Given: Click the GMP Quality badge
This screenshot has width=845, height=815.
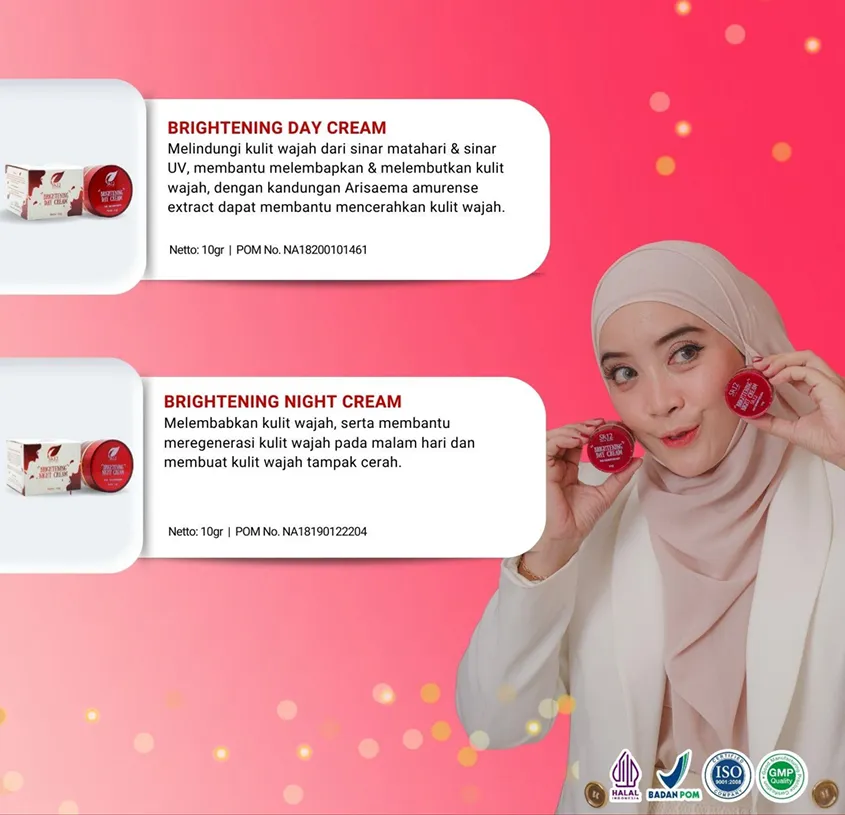Looking at the screenshot, I should (781, 776).
